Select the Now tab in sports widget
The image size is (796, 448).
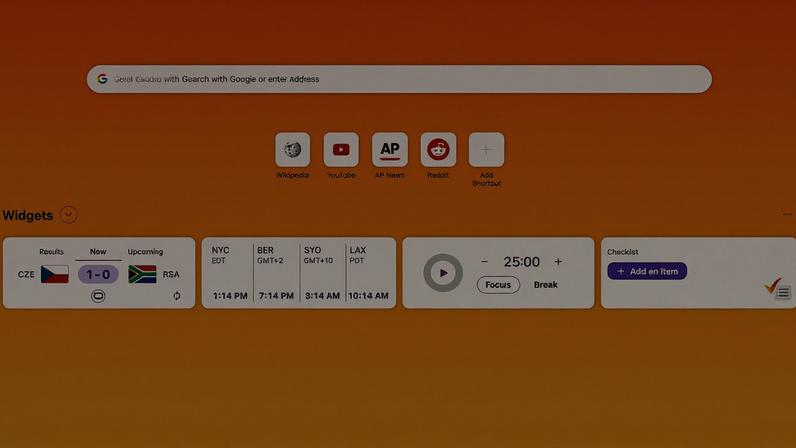[98, 251]
